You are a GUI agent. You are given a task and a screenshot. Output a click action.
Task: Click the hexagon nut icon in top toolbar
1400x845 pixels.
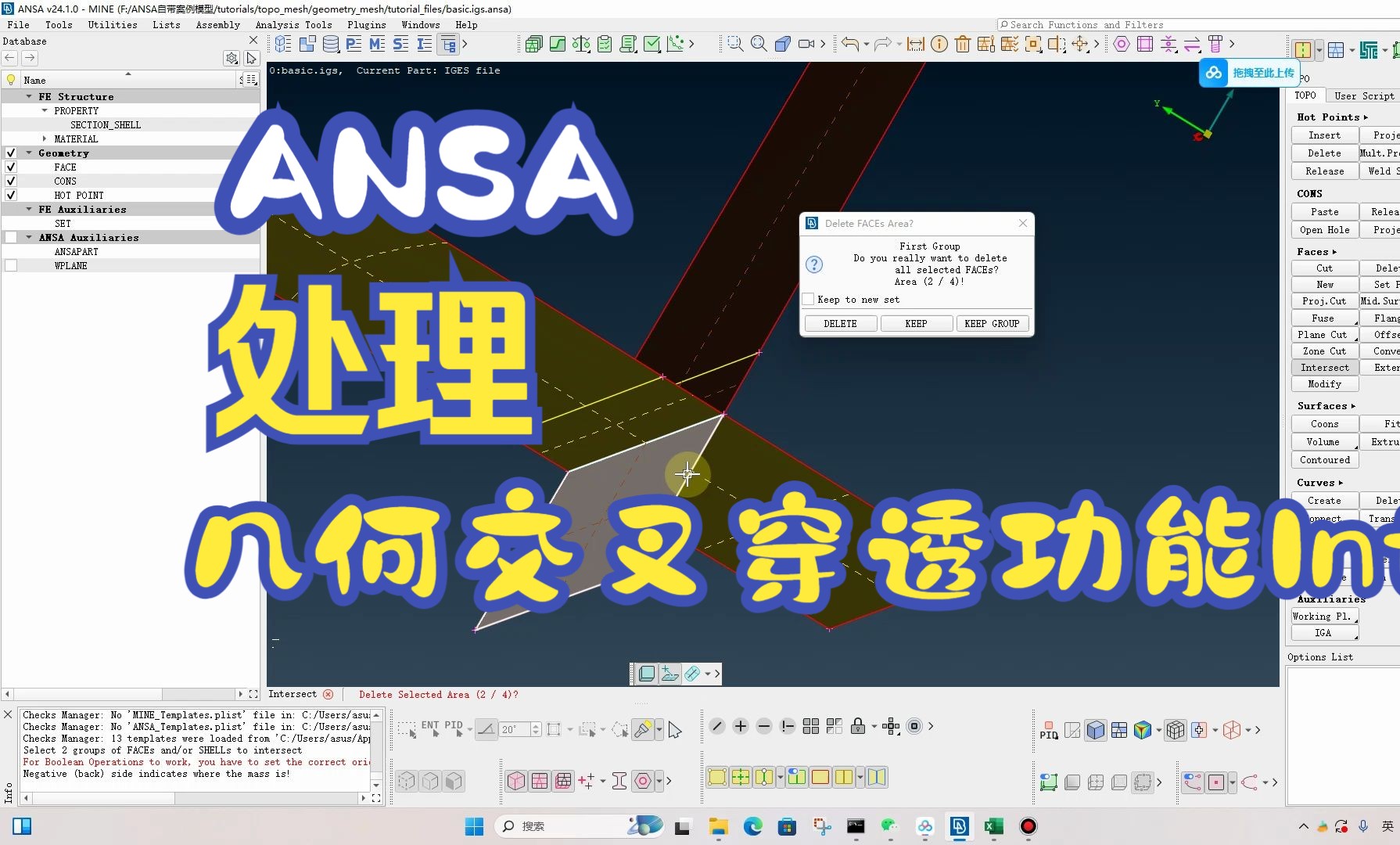pos(1122,44)
